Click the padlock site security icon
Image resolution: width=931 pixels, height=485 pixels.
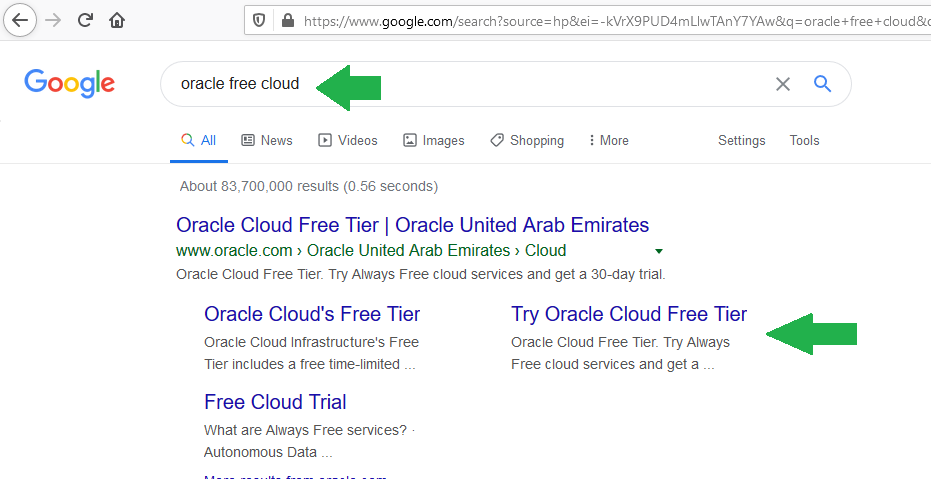288,21
